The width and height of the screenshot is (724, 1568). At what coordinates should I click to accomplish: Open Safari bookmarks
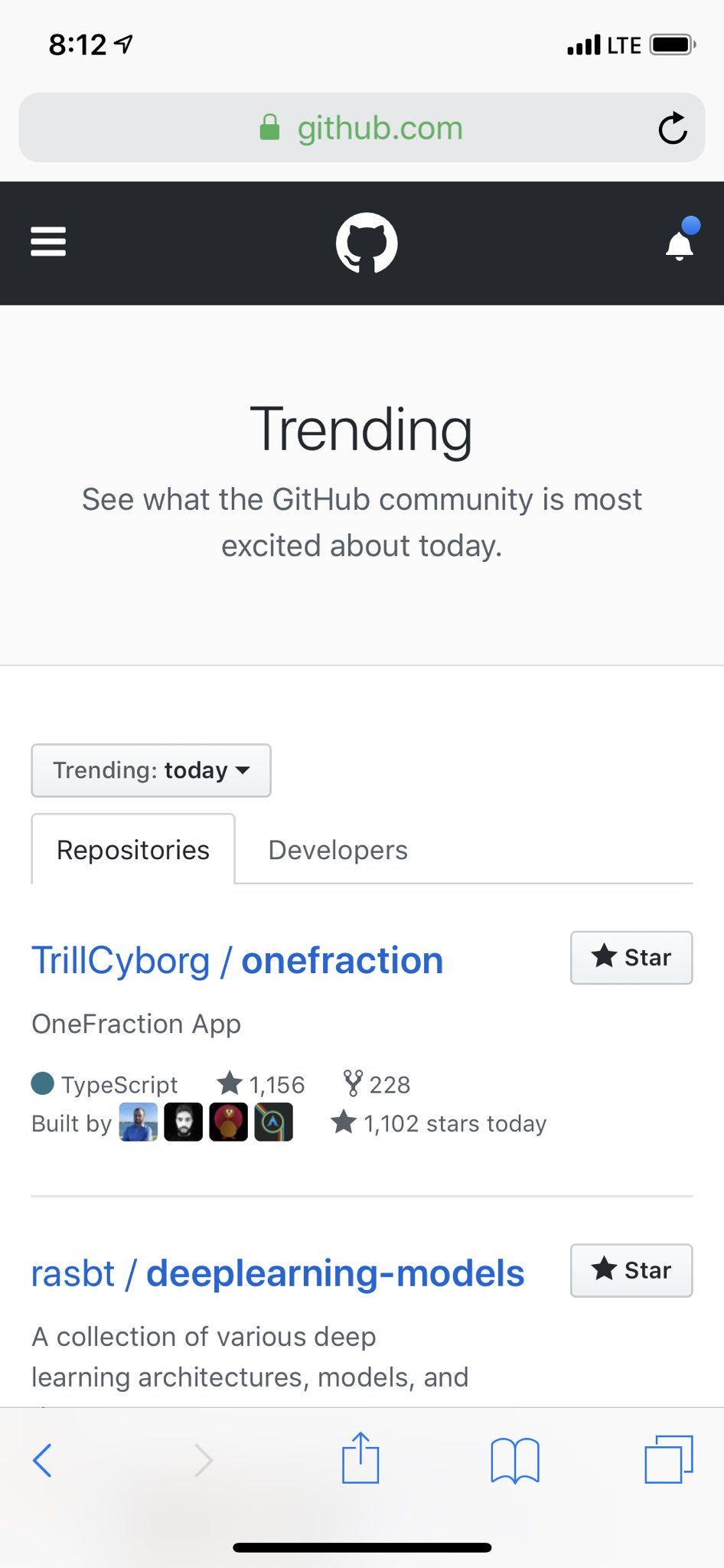(514, 1459)
